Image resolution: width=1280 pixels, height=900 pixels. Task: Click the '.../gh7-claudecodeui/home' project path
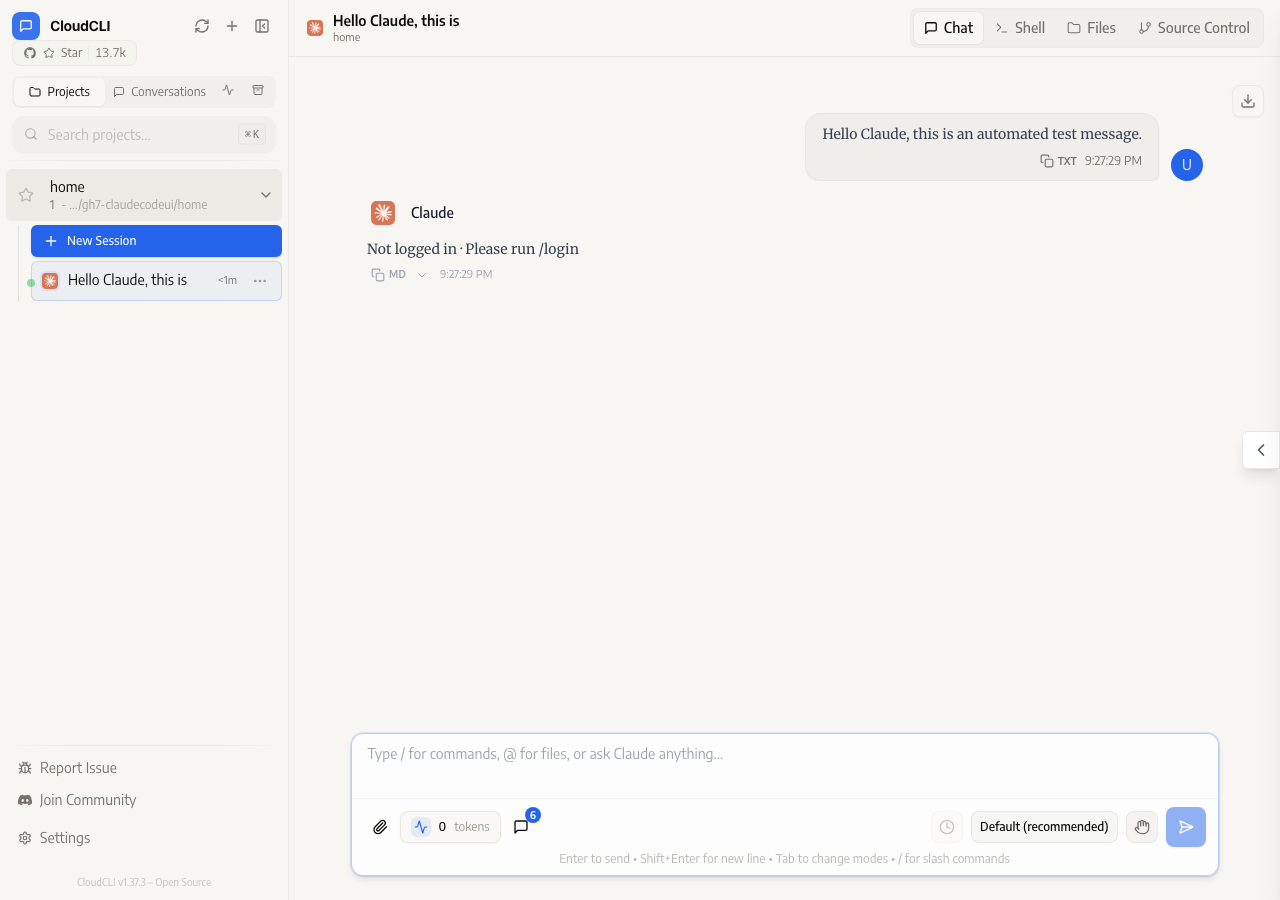click(138, 205)
